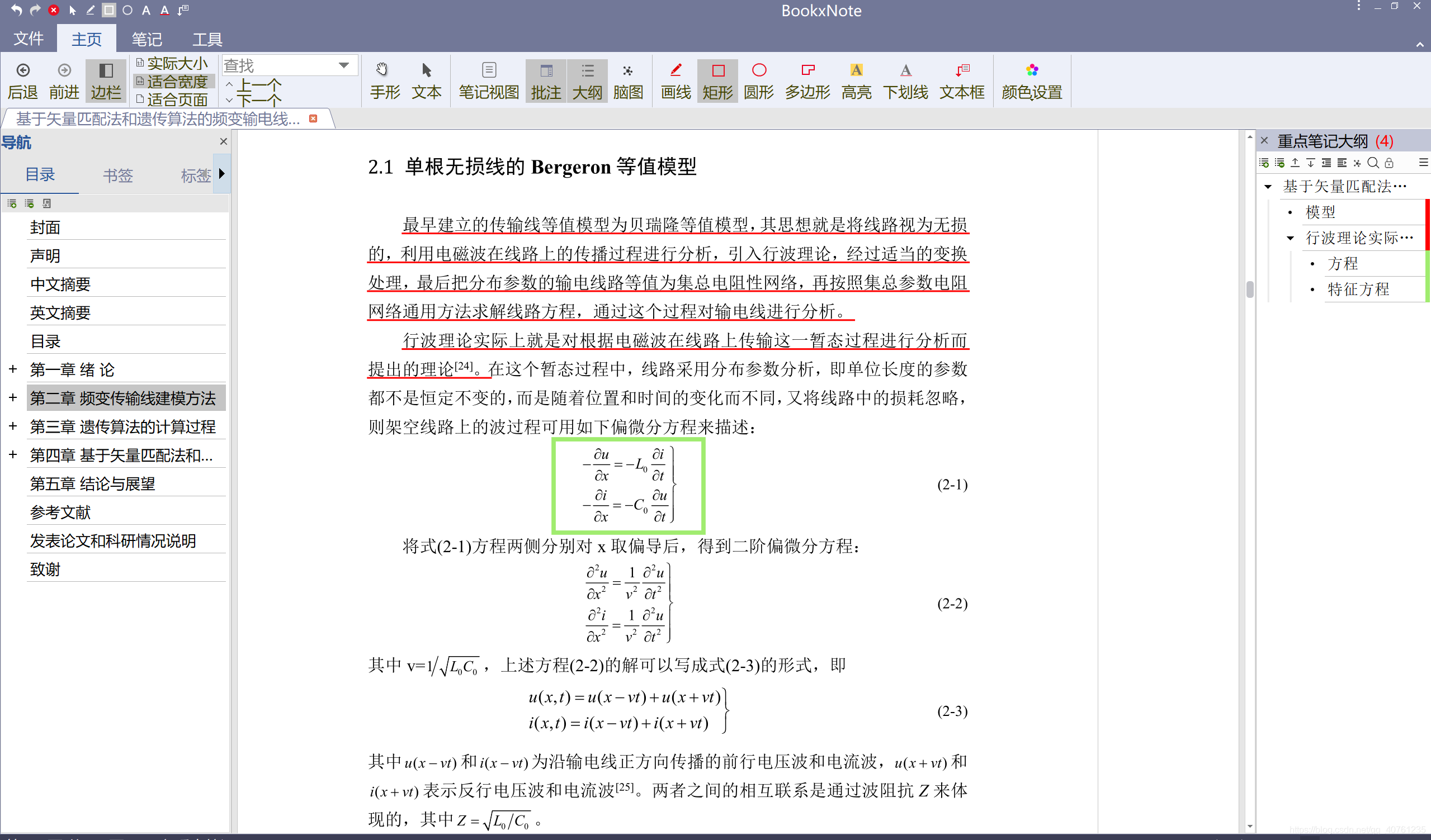This screenshot has width=1431, height=840.
Task: Enable 实际大小 zoom mode
Action: click(x=173, y=63)
